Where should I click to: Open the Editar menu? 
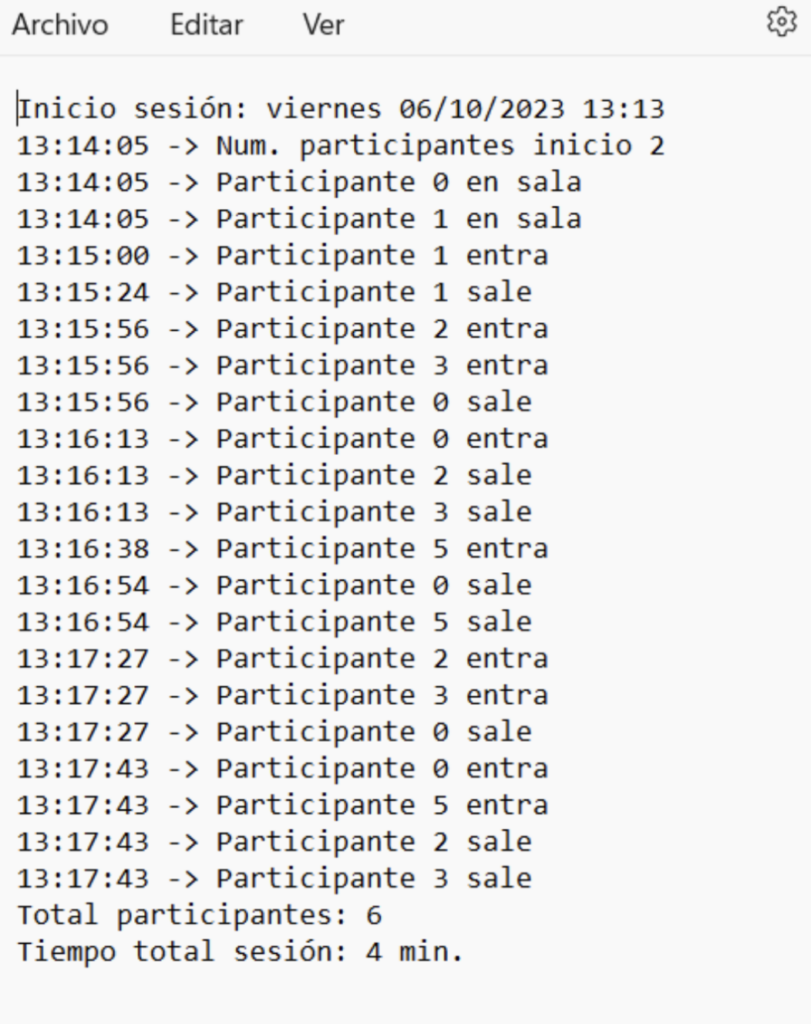[206, 25]
